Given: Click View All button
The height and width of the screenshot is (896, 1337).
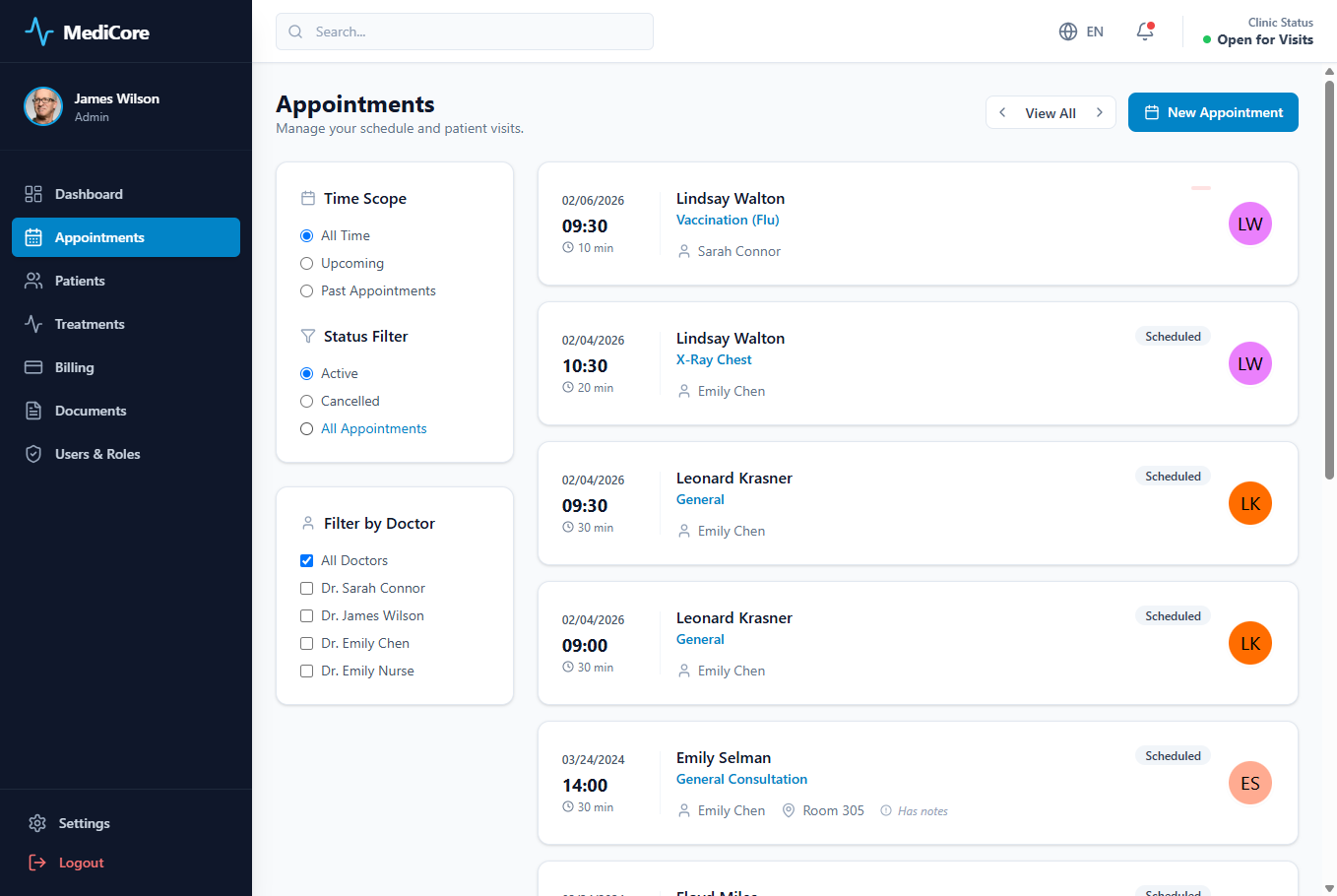Looking at the screenshot, I should coord(1050,113).
